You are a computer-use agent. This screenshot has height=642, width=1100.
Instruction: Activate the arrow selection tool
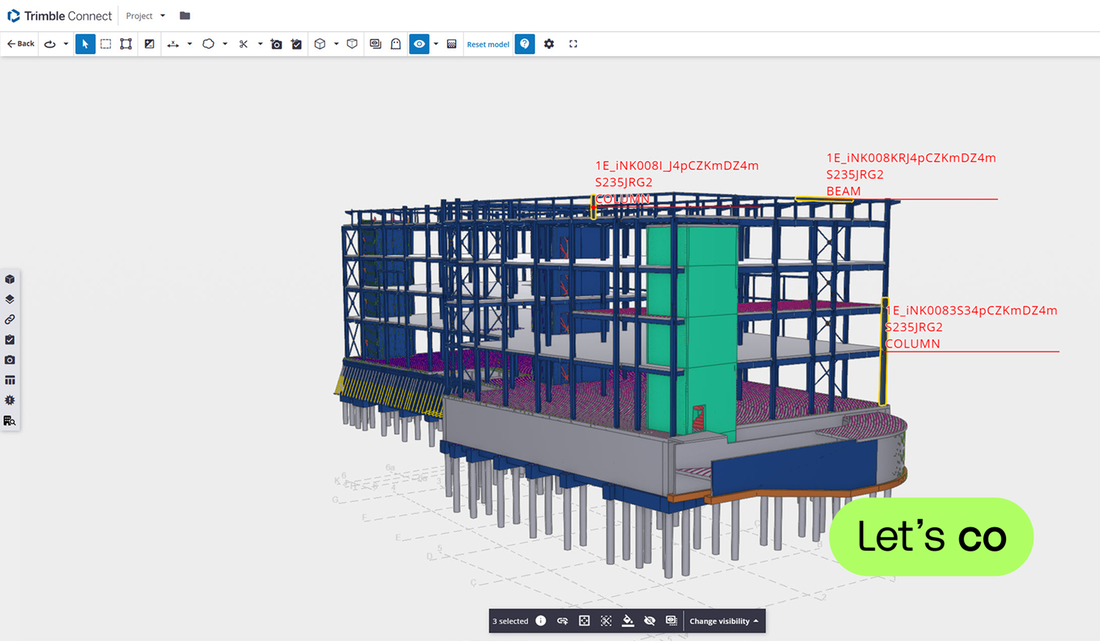click(x=85, y=44)
